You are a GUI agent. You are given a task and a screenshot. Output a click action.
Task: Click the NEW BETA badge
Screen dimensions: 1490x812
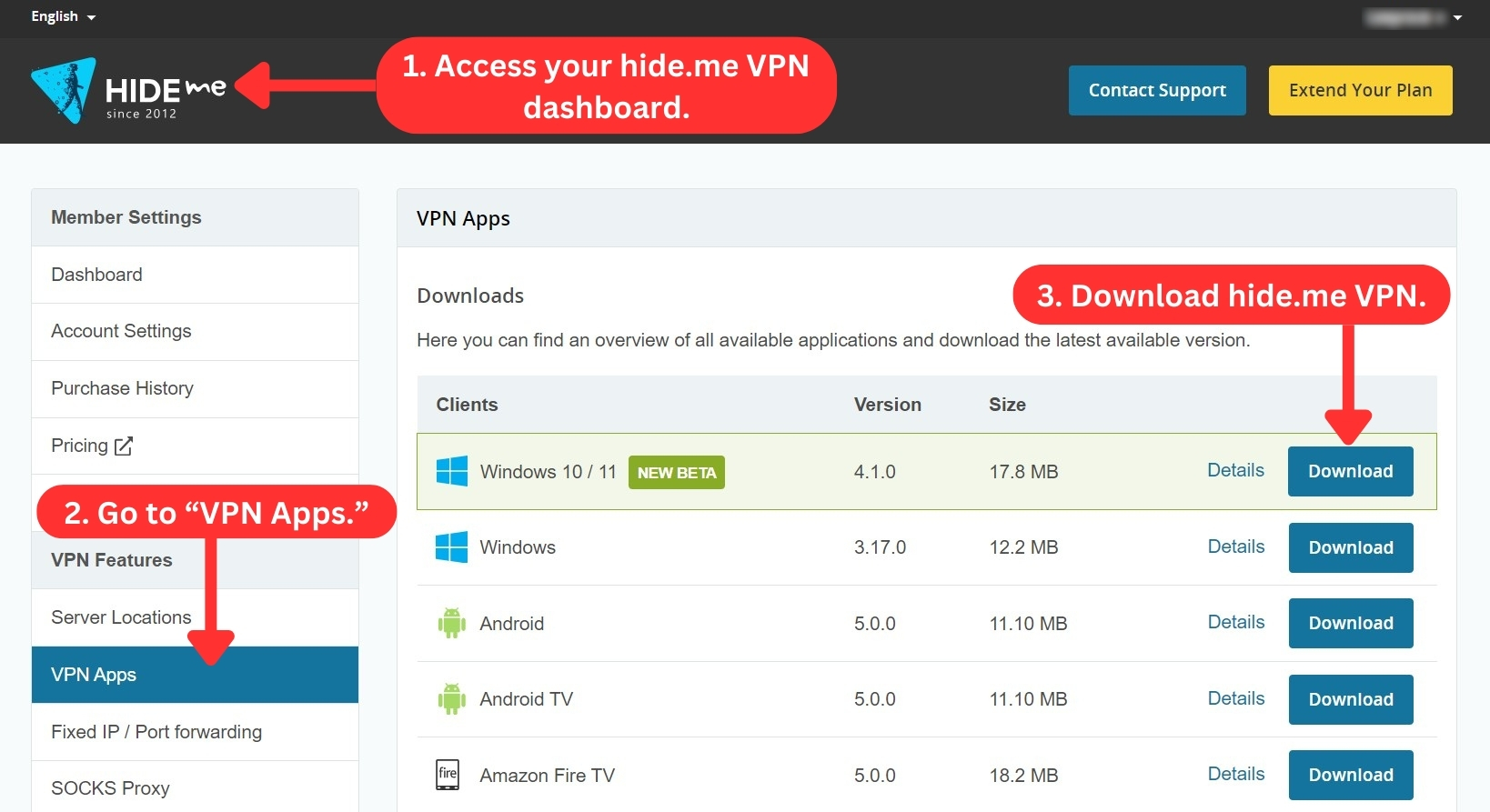[677, 472]
